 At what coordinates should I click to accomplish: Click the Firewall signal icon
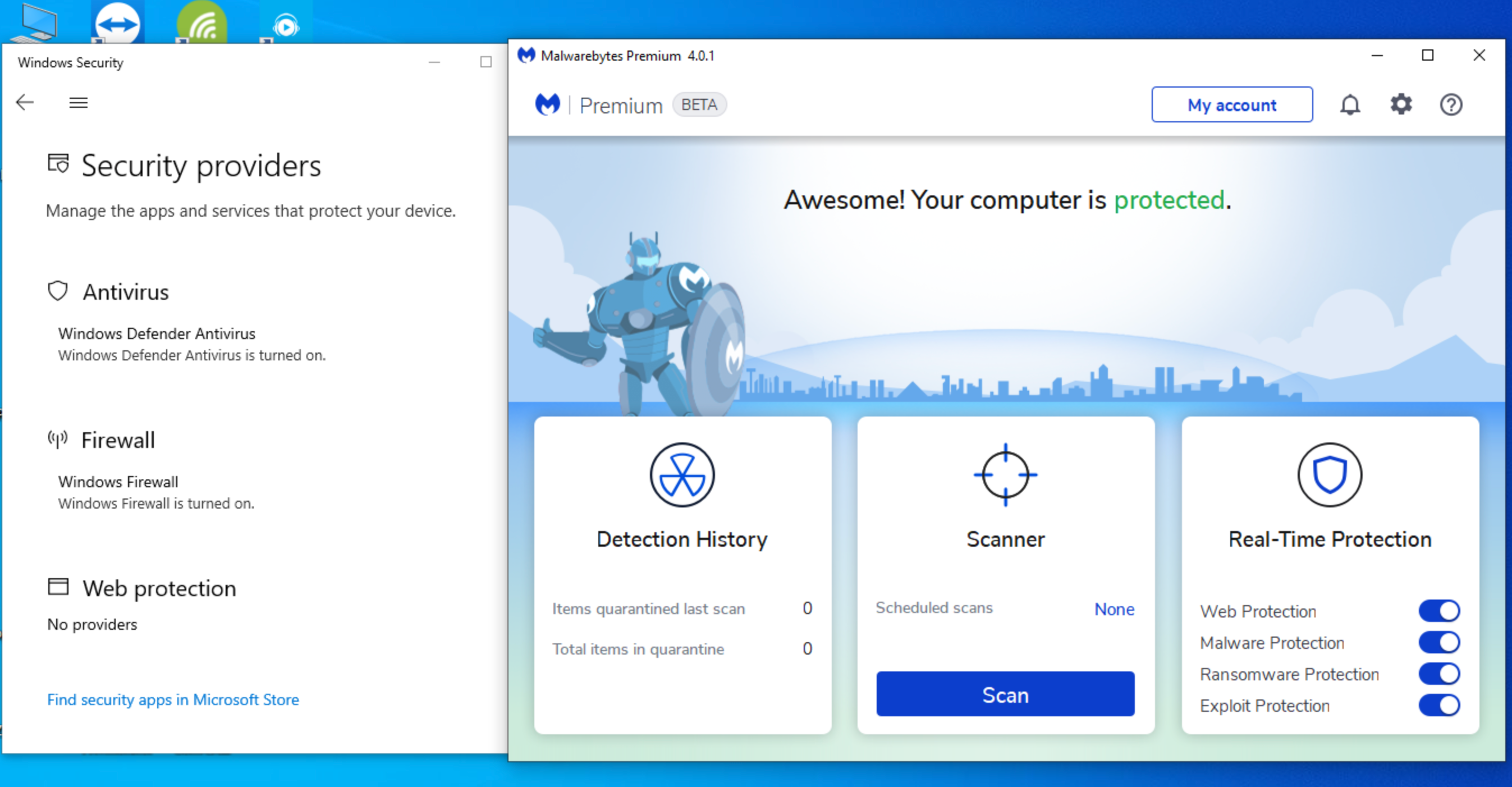click(57, 439)
